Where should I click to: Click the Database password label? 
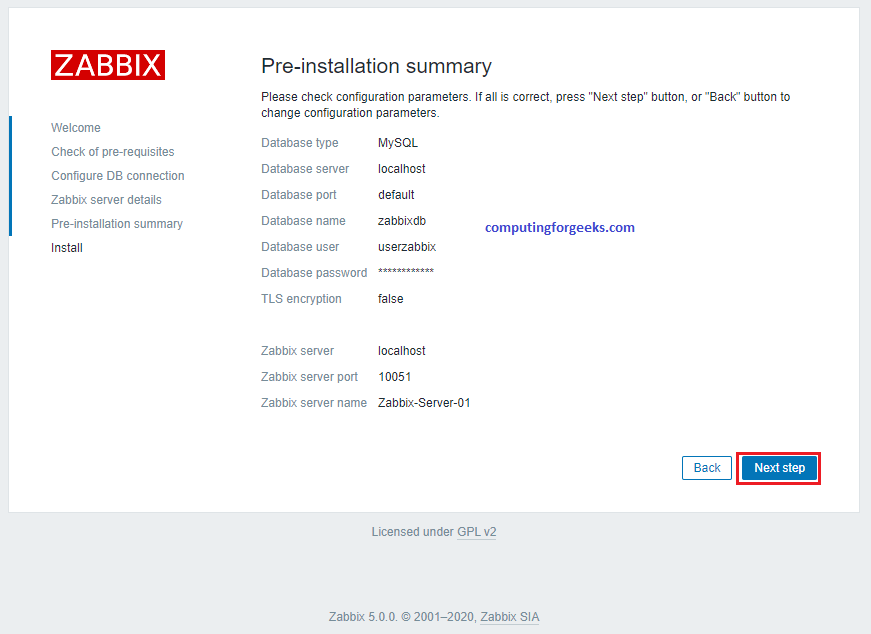click(314, 273)
